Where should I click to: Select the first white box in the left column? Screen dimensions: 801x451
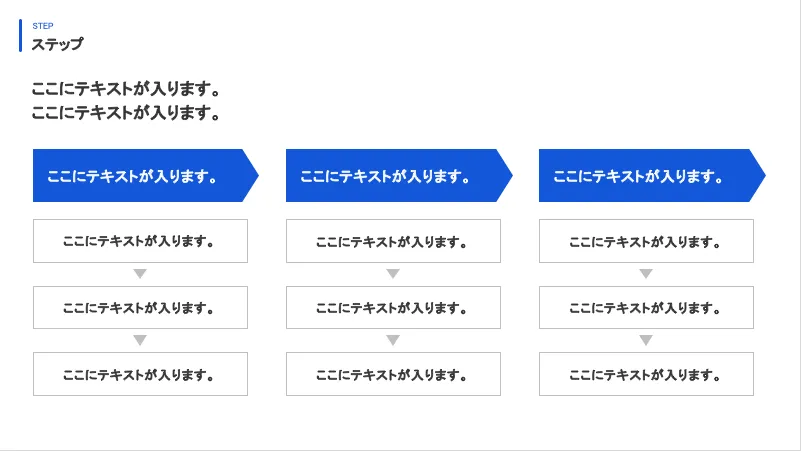[140, 241]
